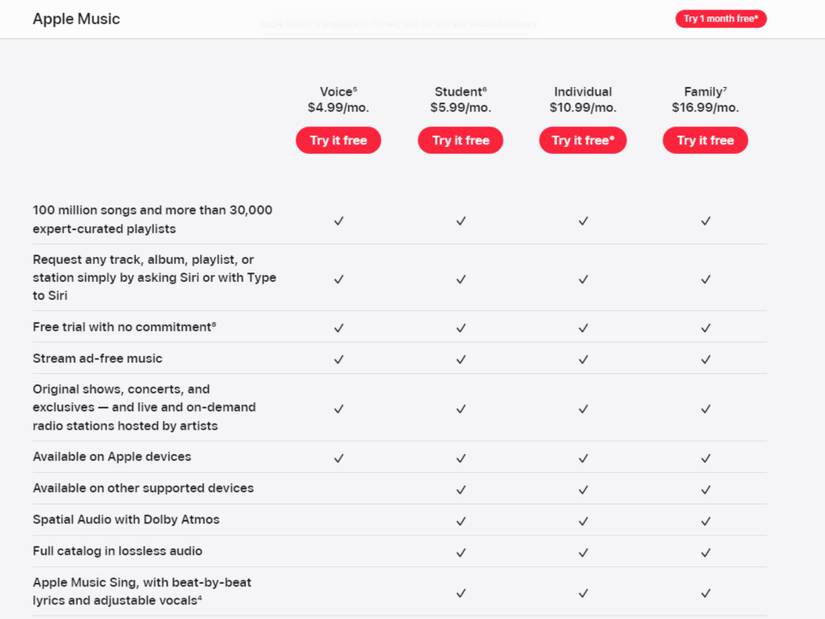
Task: Click Individual checkmark for Original shows row
Action: point(583,409)
